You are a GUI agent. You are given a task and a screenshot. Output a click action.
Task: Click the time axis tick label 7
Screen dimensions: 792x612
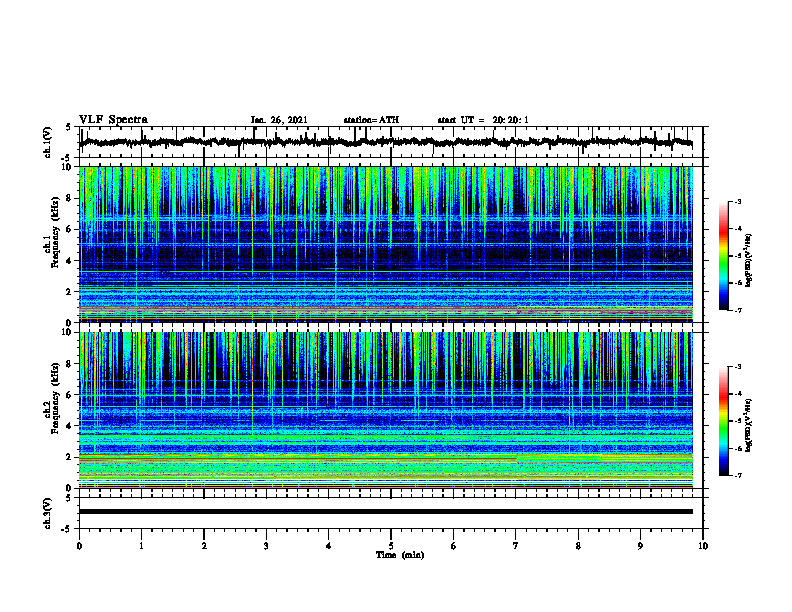(x=516, y=546)
